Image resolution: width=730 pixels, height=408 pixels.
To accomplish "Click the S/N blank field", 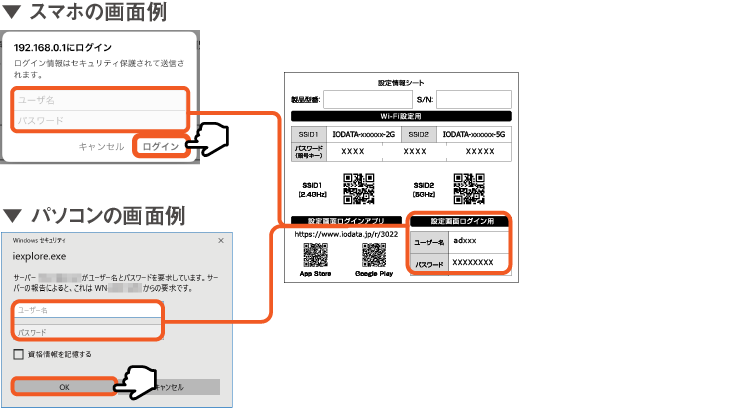I will pos(473,99).
